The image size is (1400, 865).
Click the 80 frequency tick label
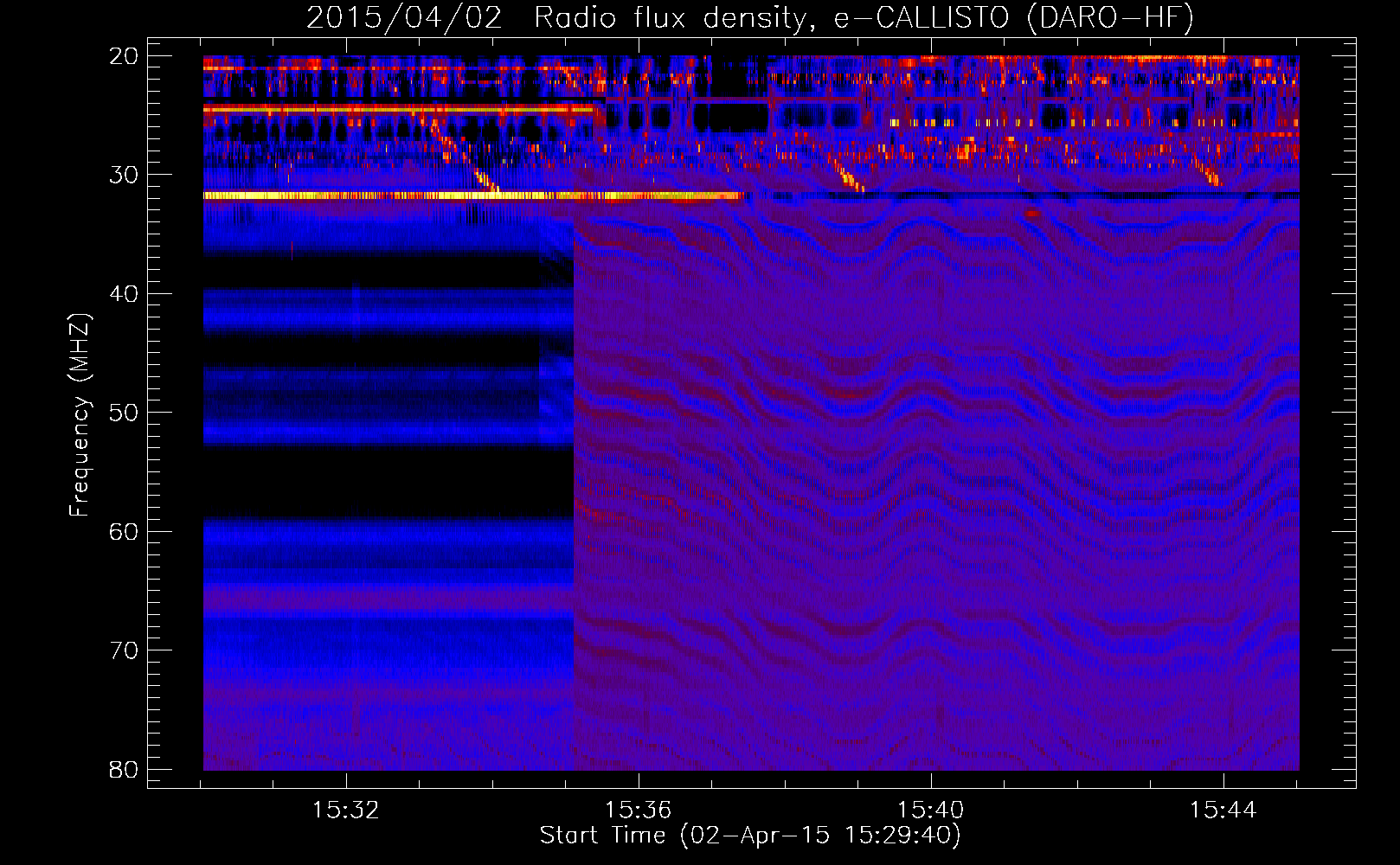(x=125, y=770)
